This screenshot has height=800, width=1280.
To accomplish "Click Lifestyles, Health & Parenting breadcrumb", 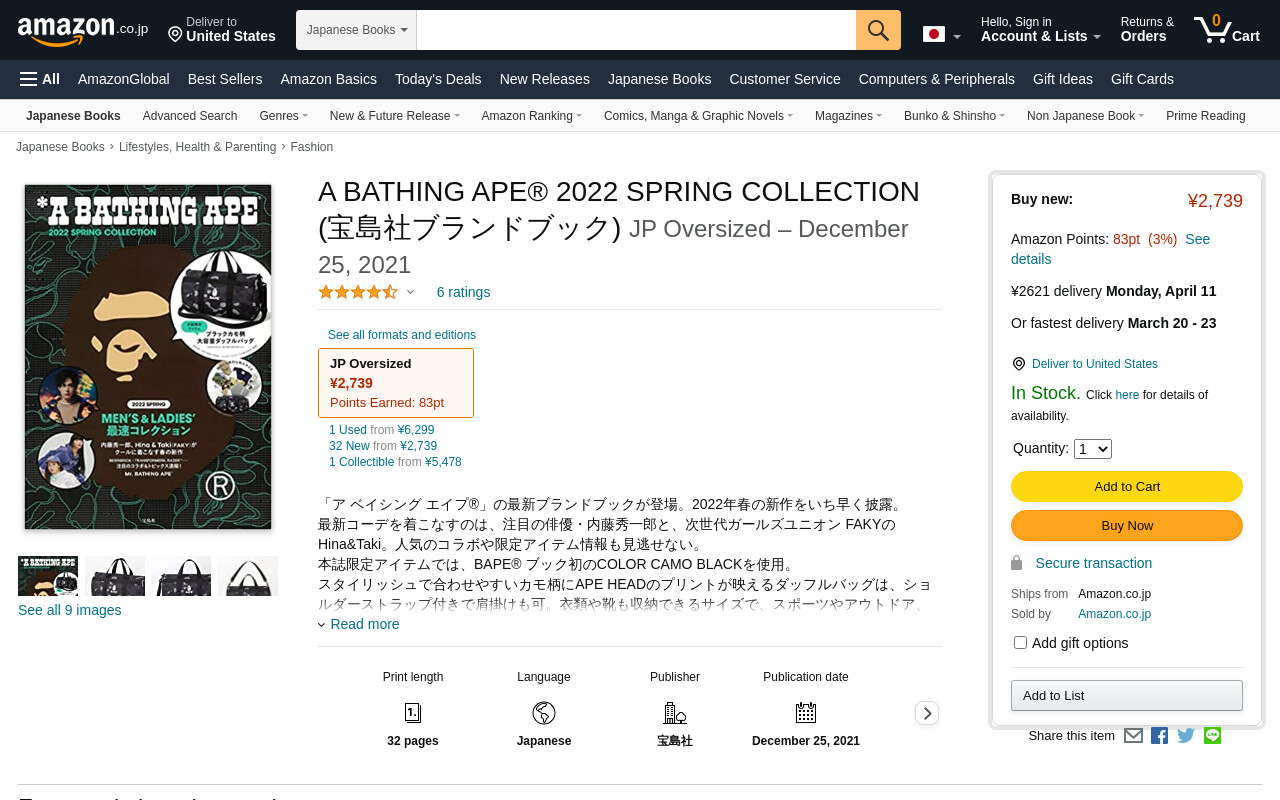I will (x=197, y=147).
